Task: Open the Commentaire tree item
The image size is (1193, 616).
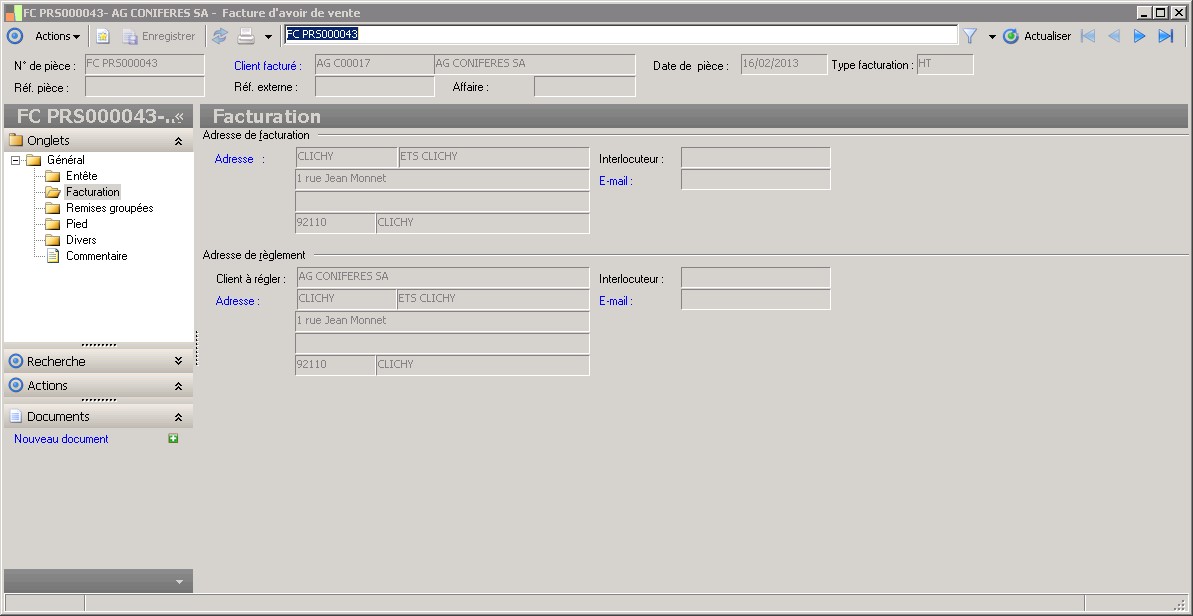Action: 97,256
